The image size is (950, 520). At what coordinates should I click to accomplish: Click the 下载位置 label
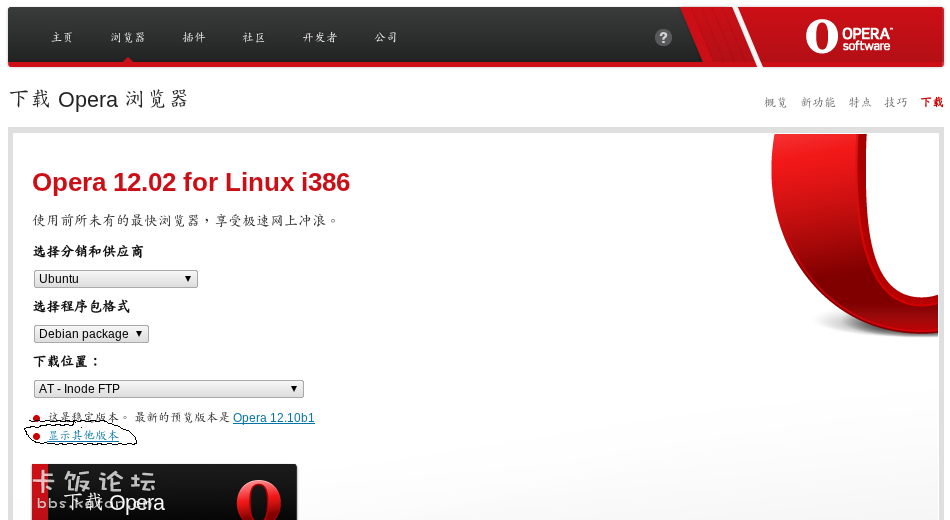pos(66,362)
